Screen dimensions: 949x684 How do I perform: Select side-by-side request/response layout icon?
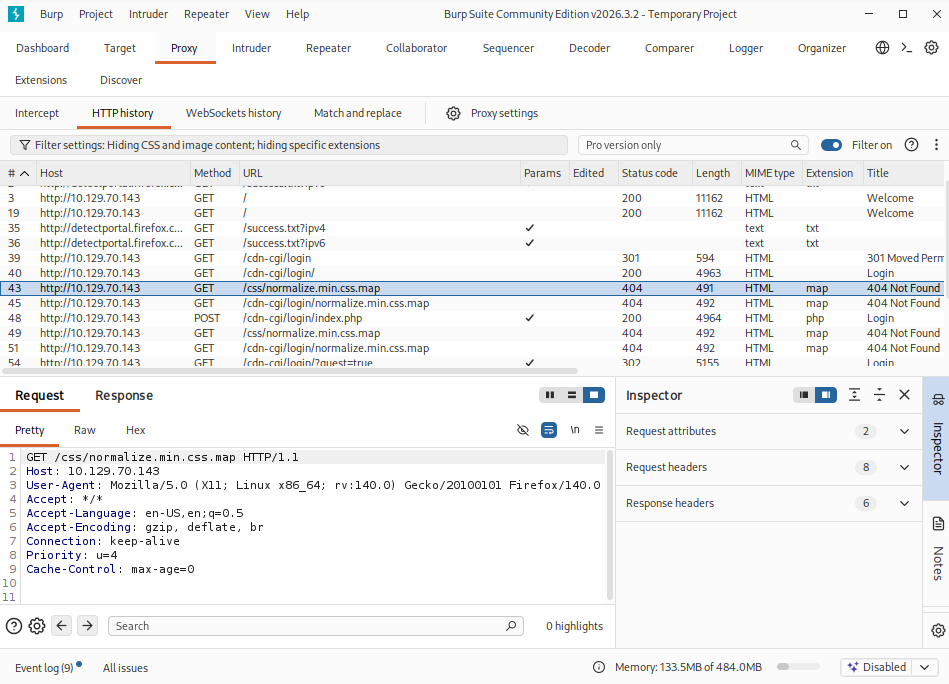coord(550,395)
